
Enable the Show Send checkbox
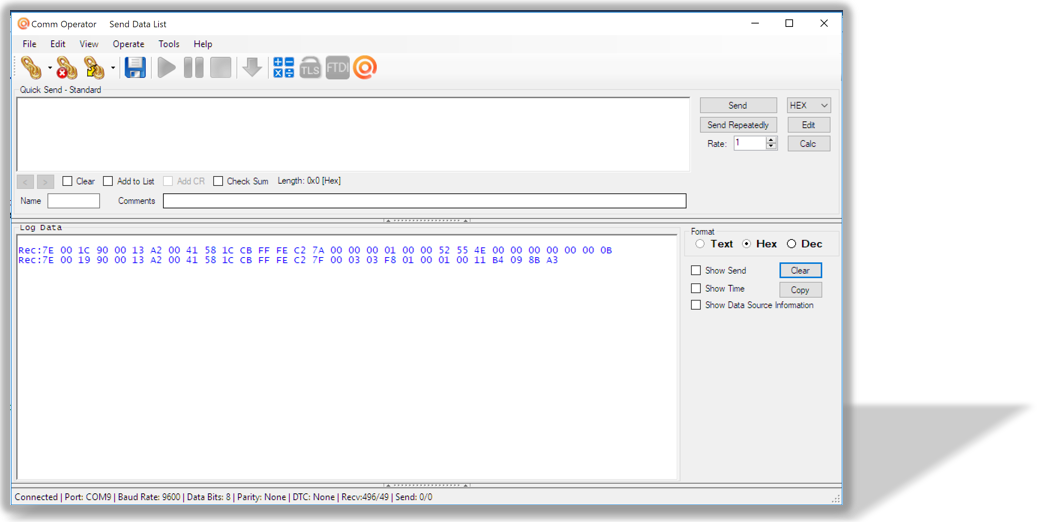pos(696,270)
